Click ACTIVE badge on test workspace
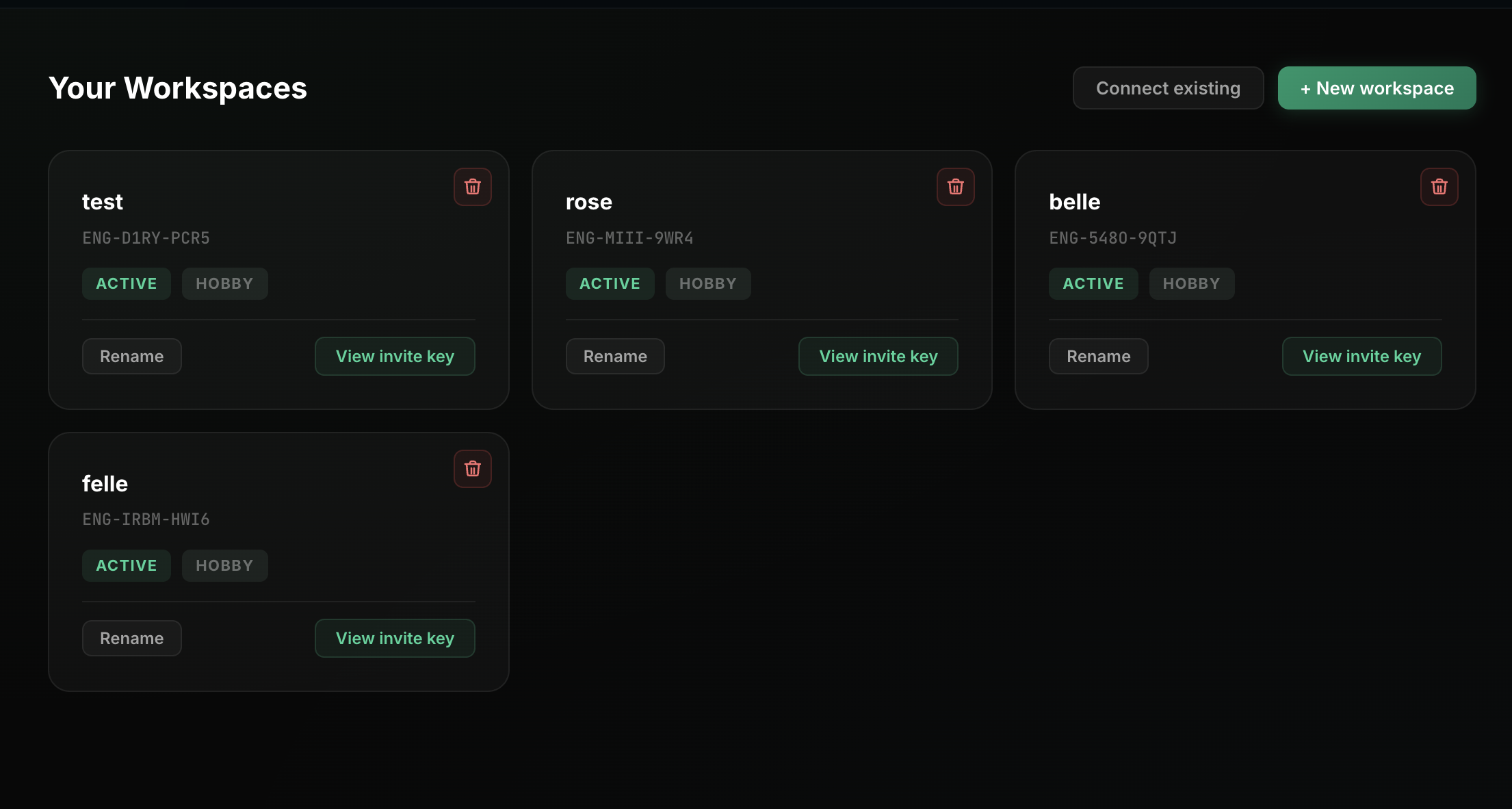This screenshot has height=809, width=1512. pos(127,284)
